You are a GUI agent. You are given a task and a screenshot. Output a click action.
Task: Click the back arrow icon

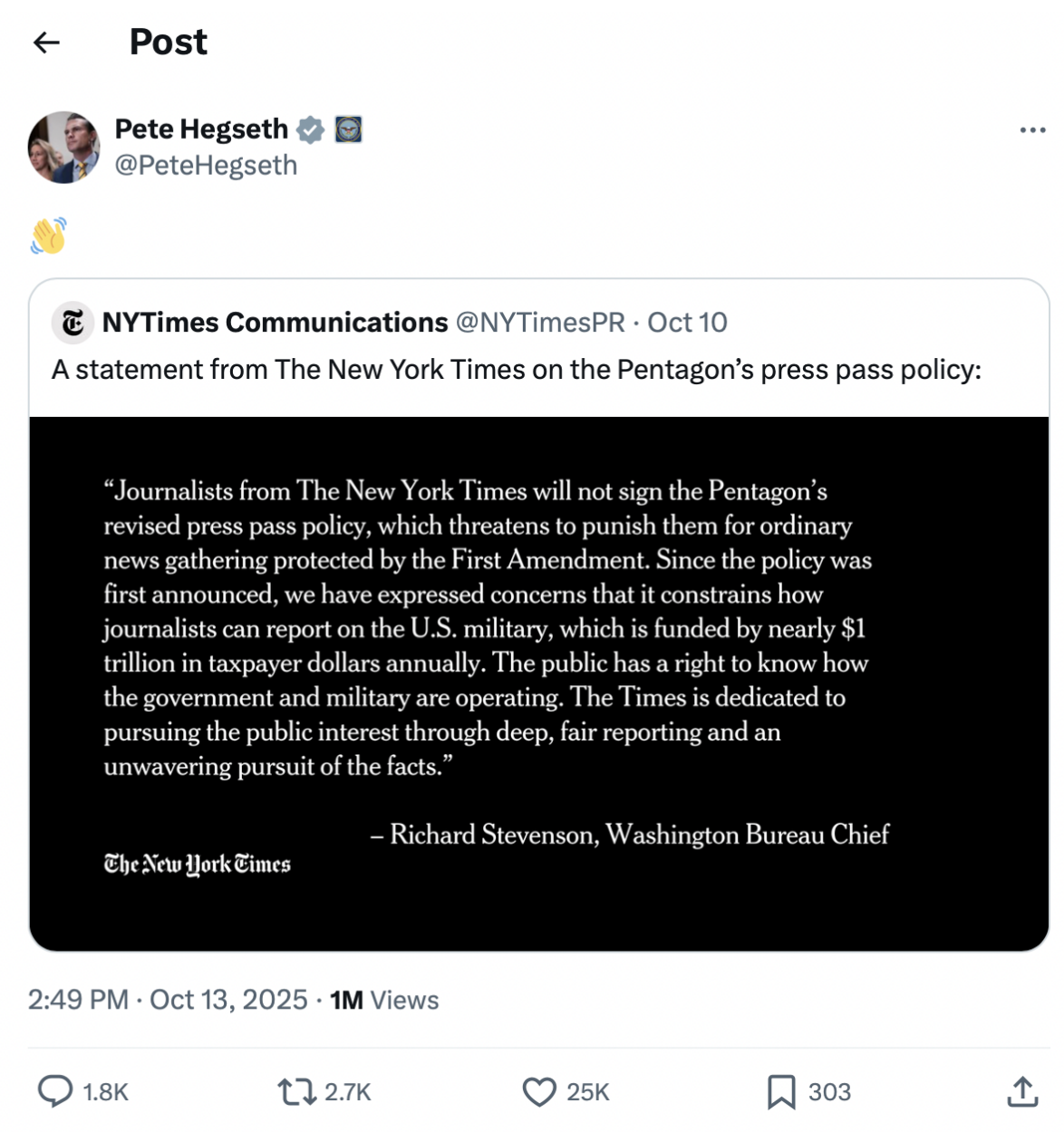tap(46, 43)
